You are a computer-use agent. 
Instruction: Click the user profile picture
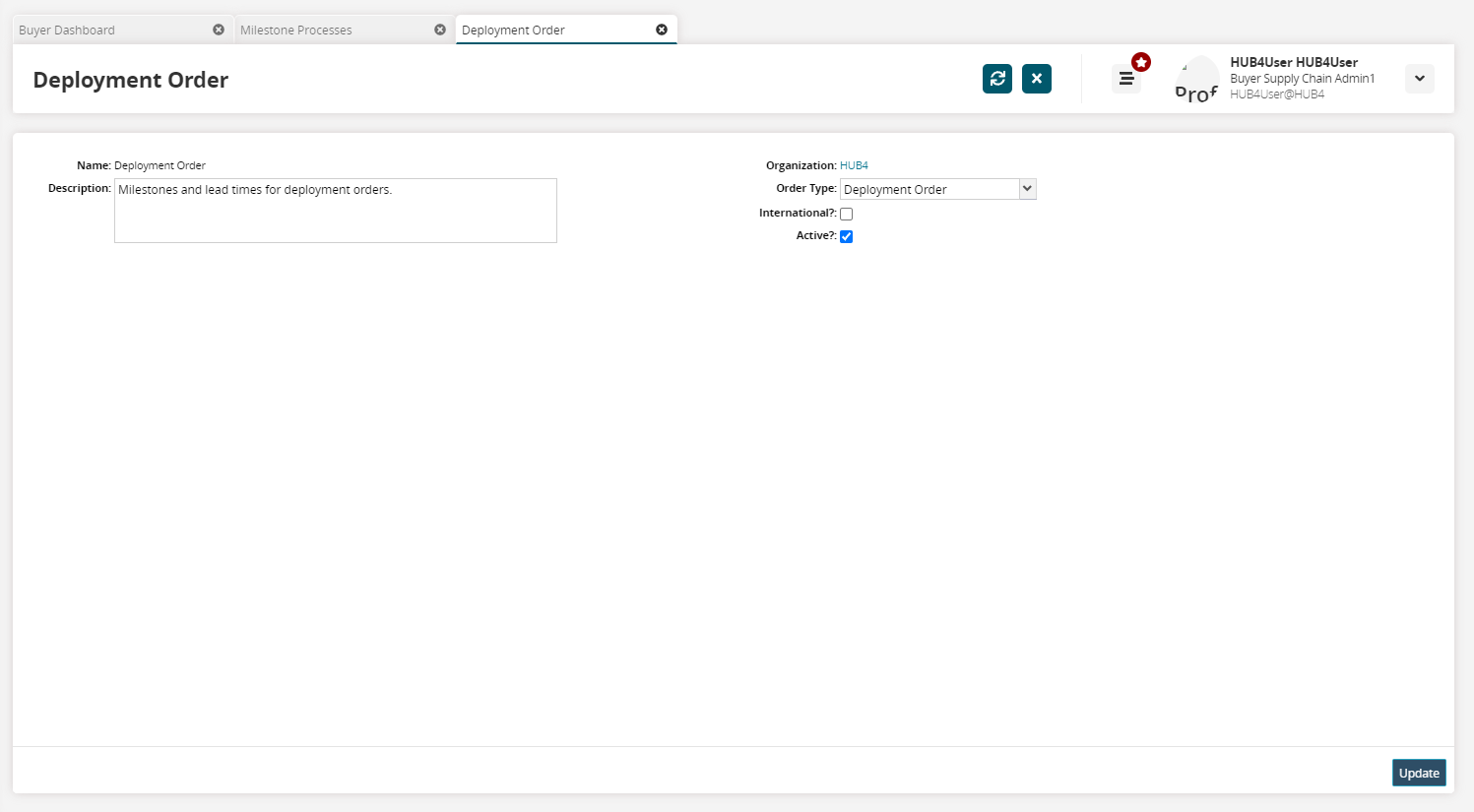pos(1197,79)
